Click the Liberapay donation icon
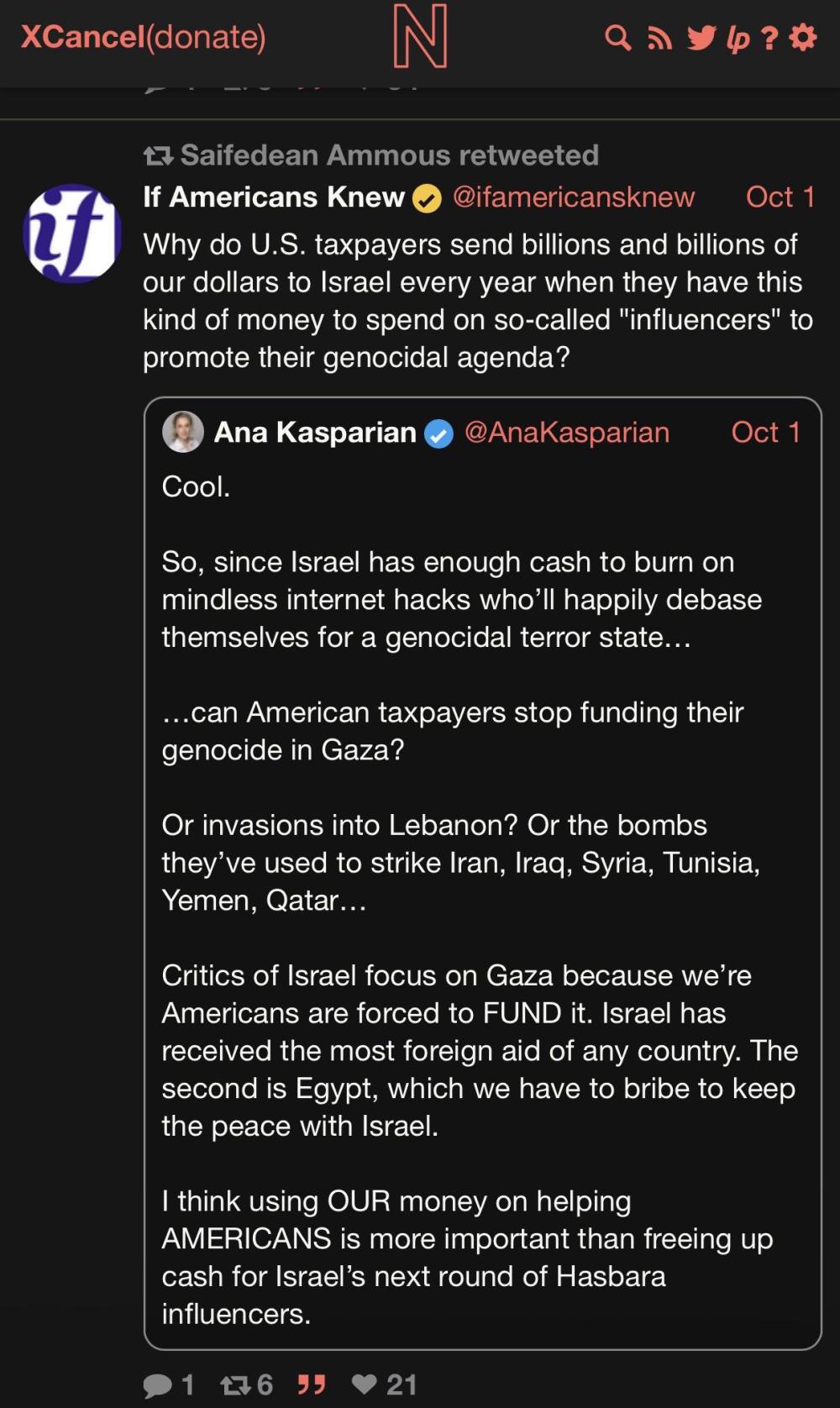840x1408 pixels. pyautogui.click(x=738, y=38)
